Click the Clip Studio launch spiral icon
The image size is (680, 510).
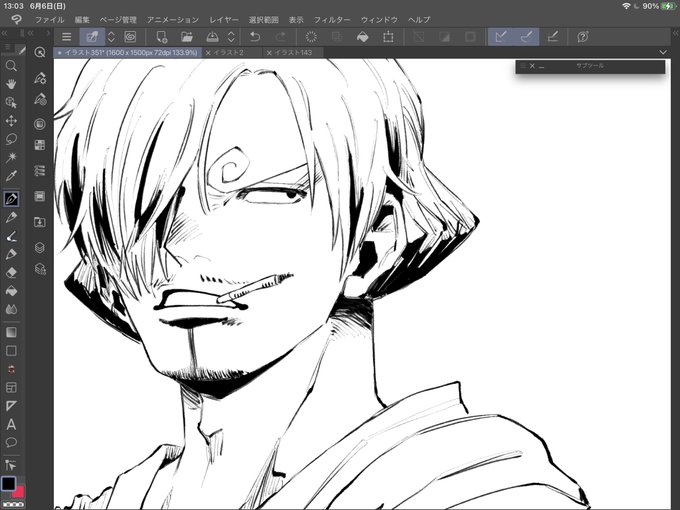[x=130, y=37]
